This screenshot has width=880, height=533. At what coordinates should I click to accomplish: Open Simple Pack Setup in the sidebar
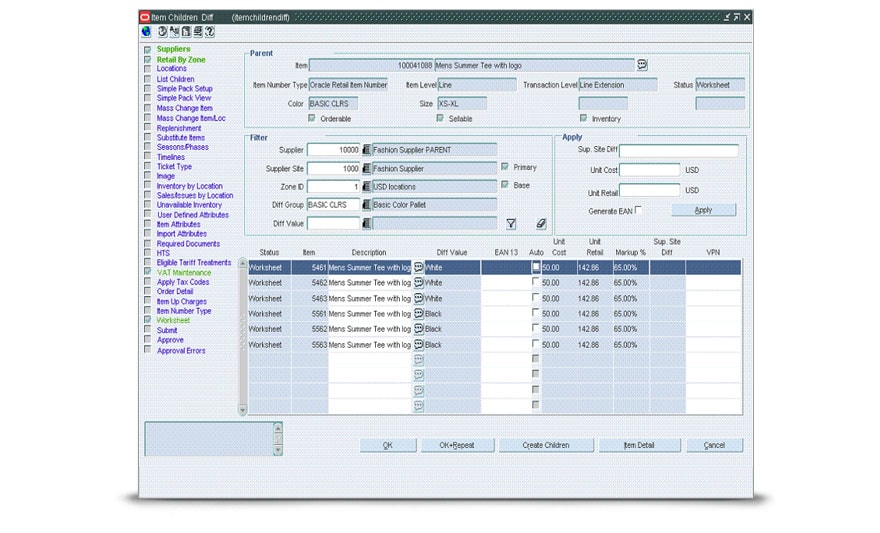185,89
